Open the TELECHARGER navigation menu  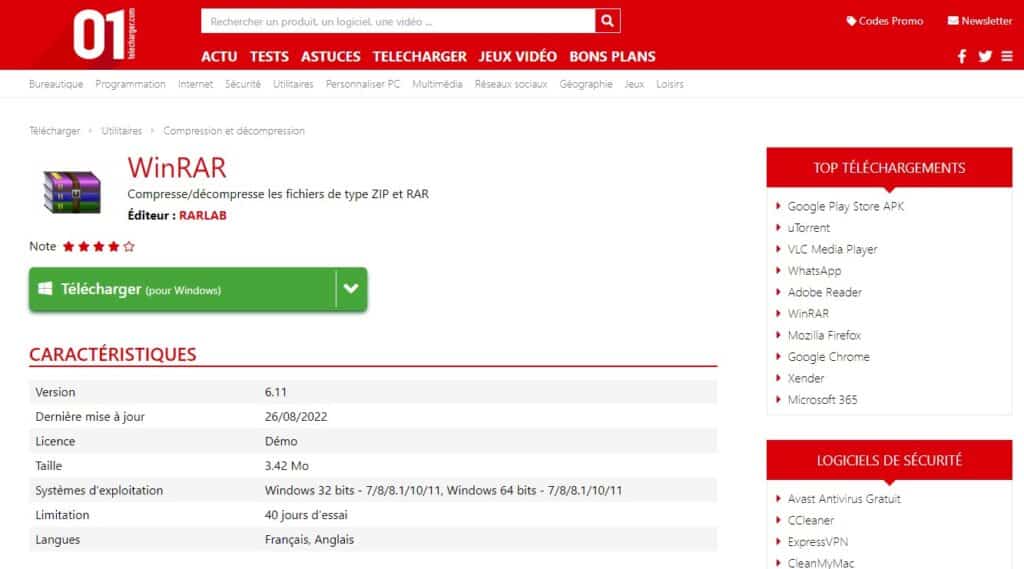click(x=419, y=56)
